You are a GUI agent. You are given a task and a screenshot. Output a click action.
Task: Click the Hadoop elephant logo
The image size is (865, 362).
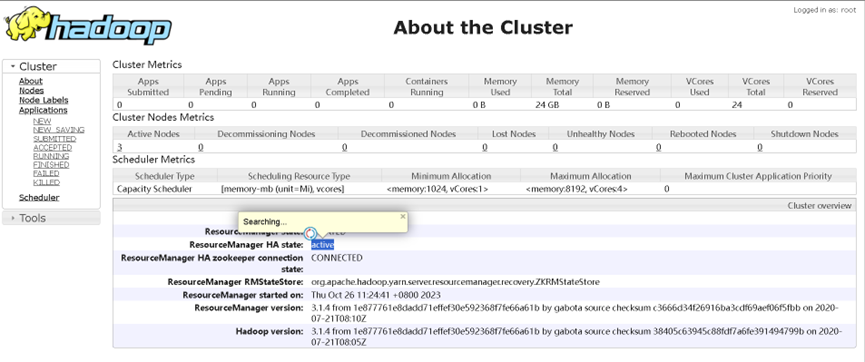point(88,26)
